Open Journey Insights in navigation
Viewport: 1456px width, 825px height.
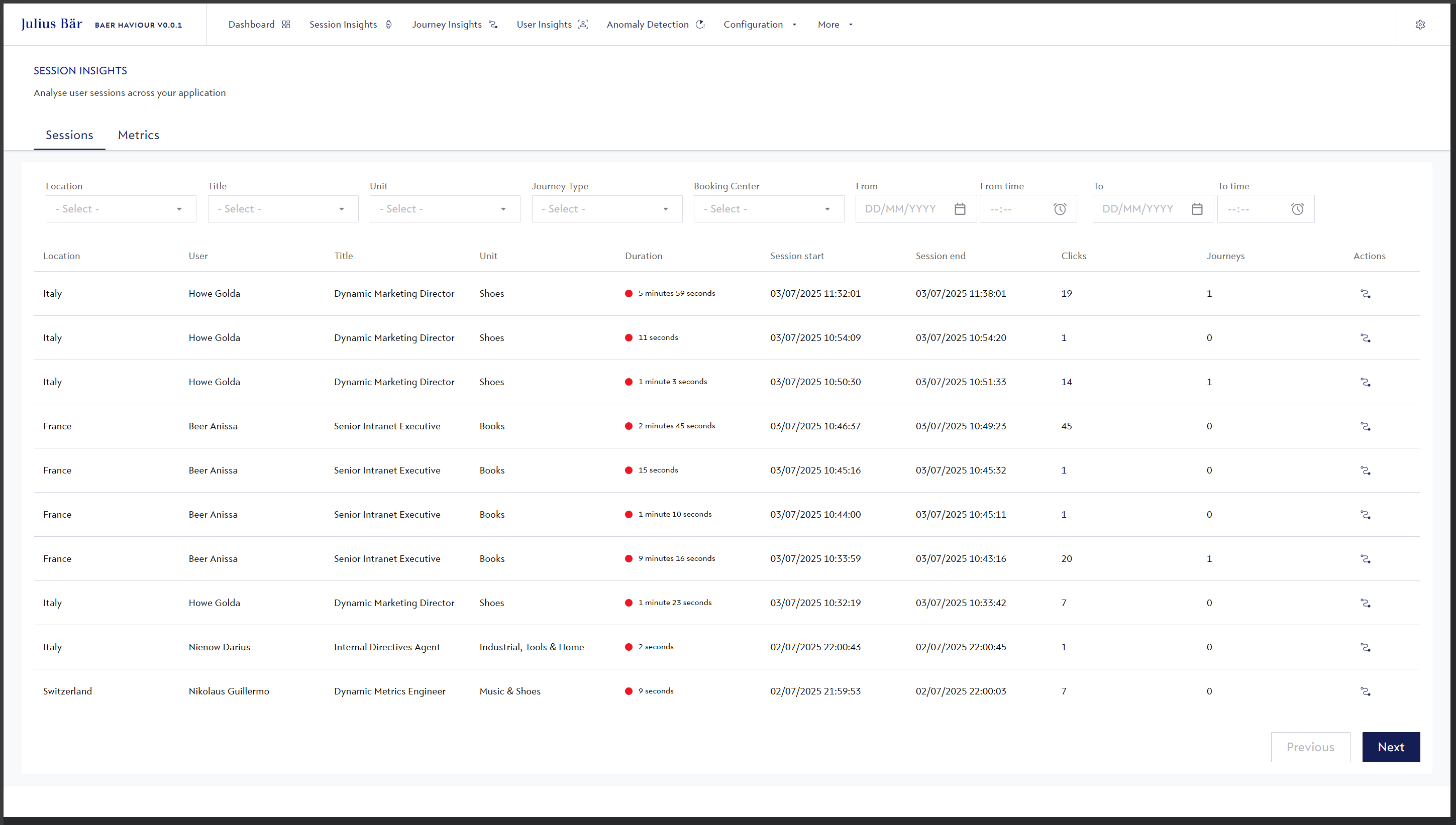(x=455, y=25)
